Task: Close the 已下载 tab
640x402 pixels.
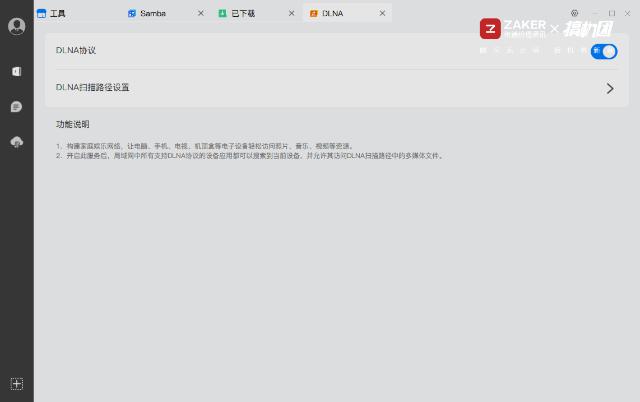Action: coord(291,13)
